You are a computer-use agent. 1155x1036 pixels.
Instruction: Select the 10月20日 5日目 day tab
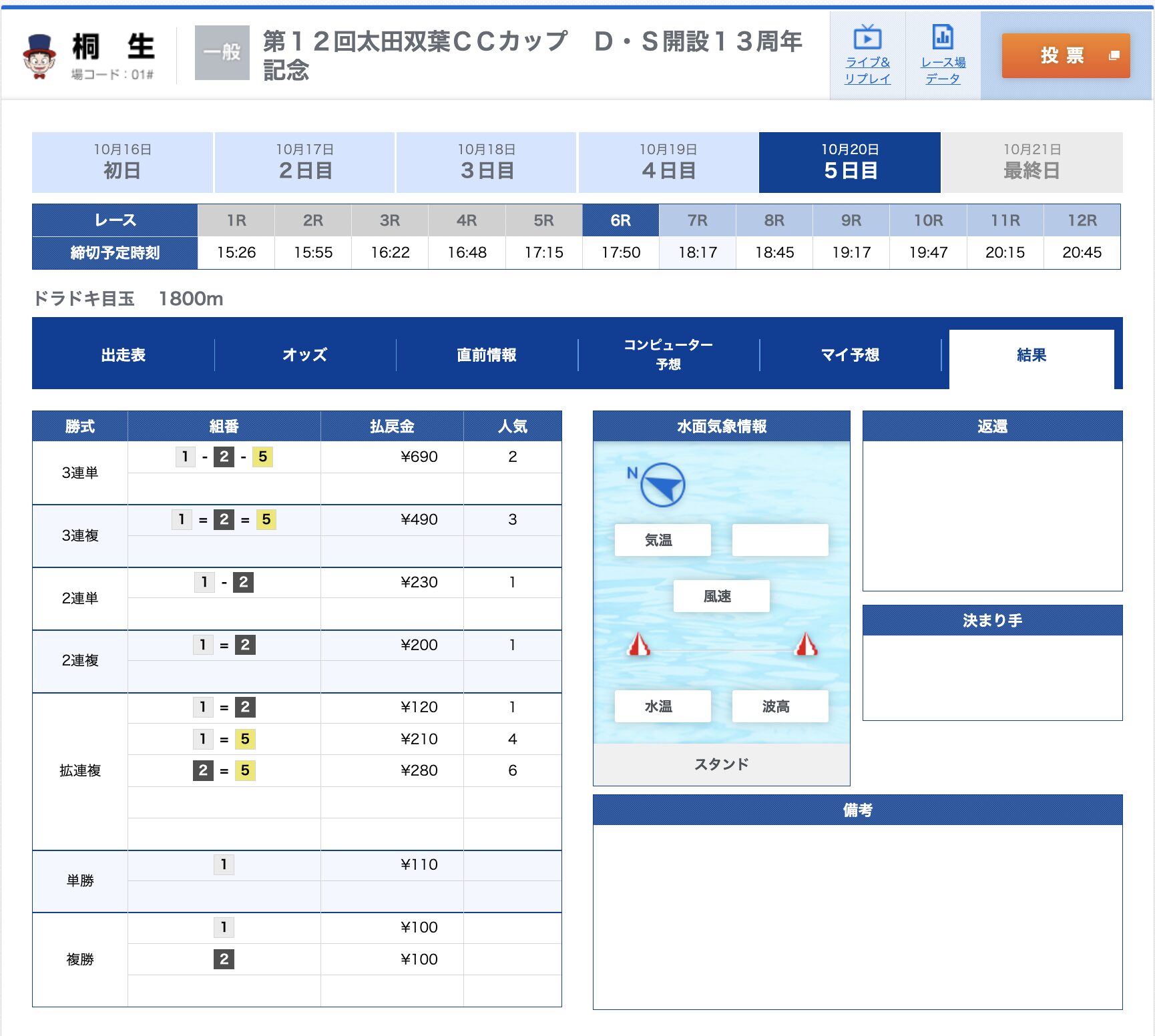click(x=850, y=162)
